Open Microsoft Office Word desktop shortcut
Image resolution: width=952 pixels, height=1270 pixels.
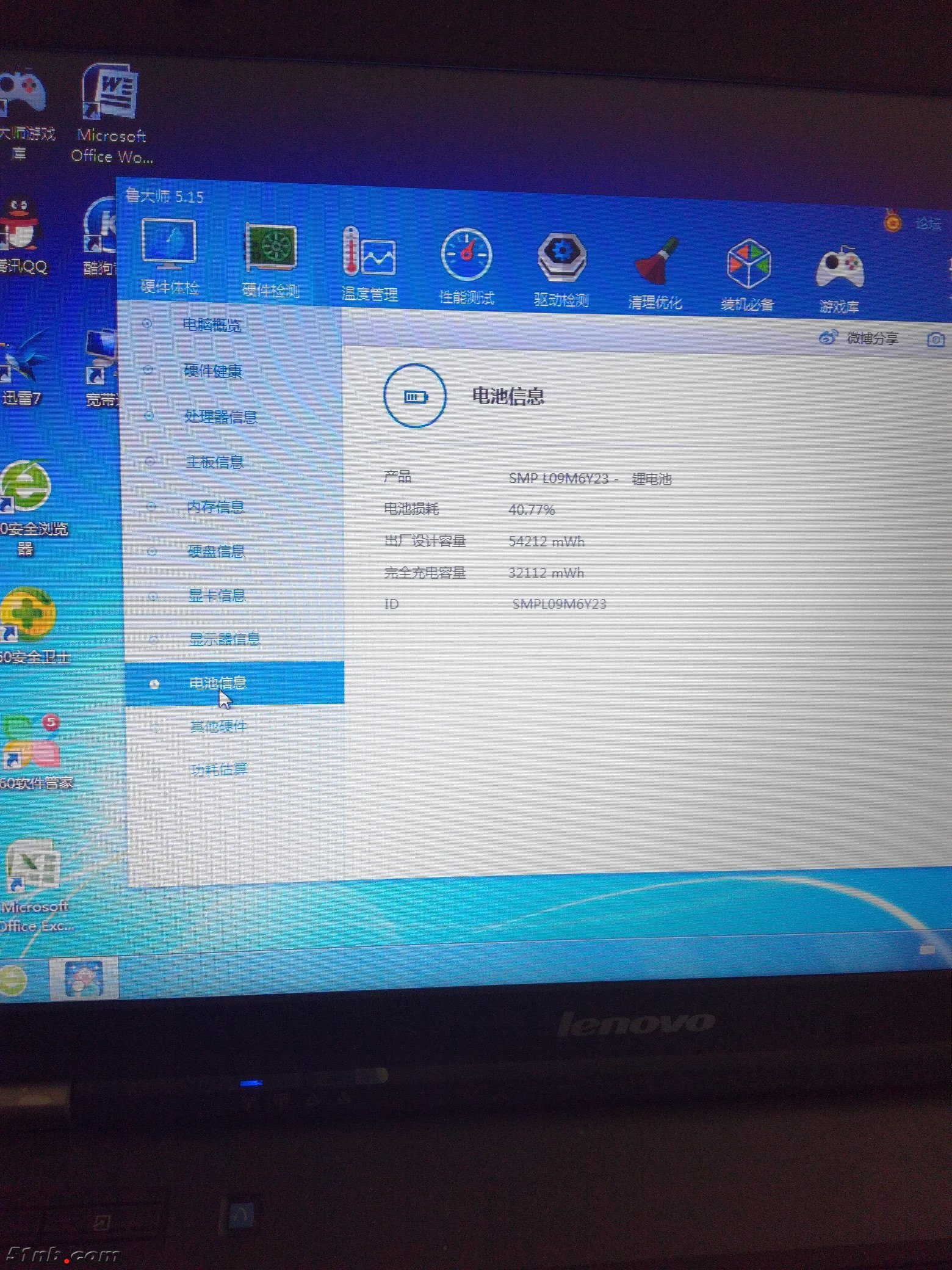[x=110, y=113]
